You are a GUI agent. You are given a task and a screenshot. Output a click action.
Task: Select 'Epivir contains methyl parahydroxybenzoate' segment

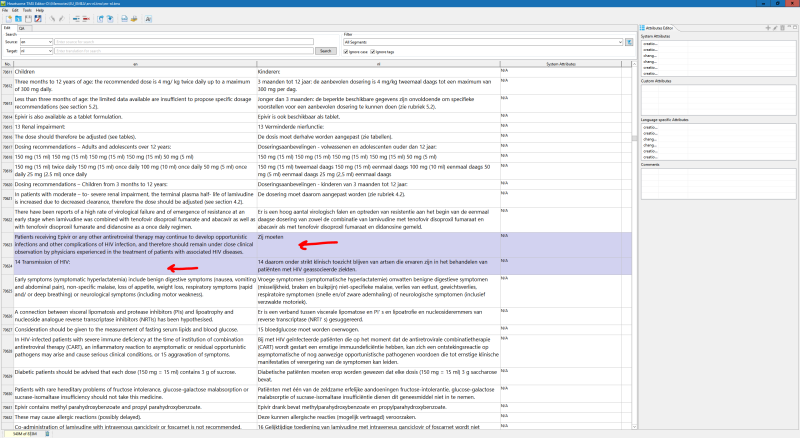(135, 407)
